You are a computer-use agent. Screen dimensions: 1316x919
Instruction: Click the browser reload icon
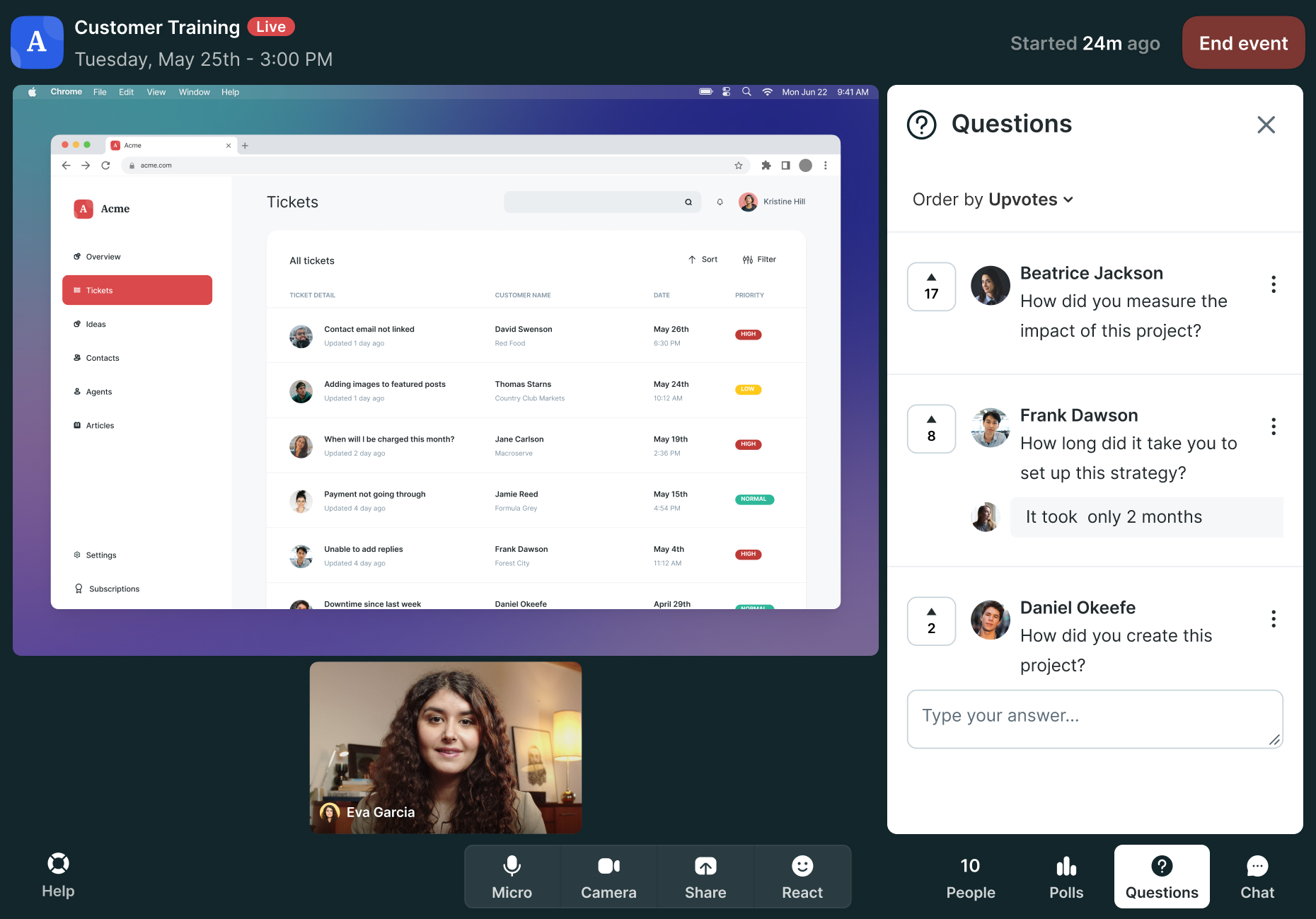point(105,166)
